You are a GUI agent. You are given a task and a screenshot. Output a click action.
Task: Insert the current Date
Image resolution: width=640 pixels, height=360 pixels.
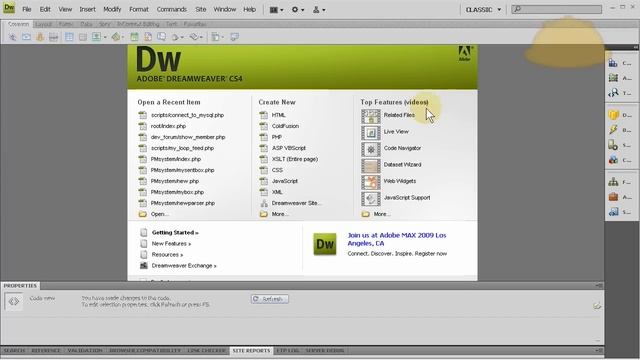[134, 37]
